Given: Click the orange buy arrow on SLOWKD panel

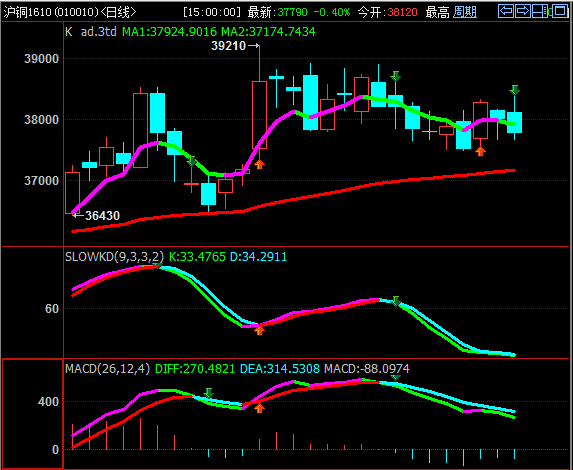Looking at the screenshot, I should pyautogui.click(x=259, y=331).
